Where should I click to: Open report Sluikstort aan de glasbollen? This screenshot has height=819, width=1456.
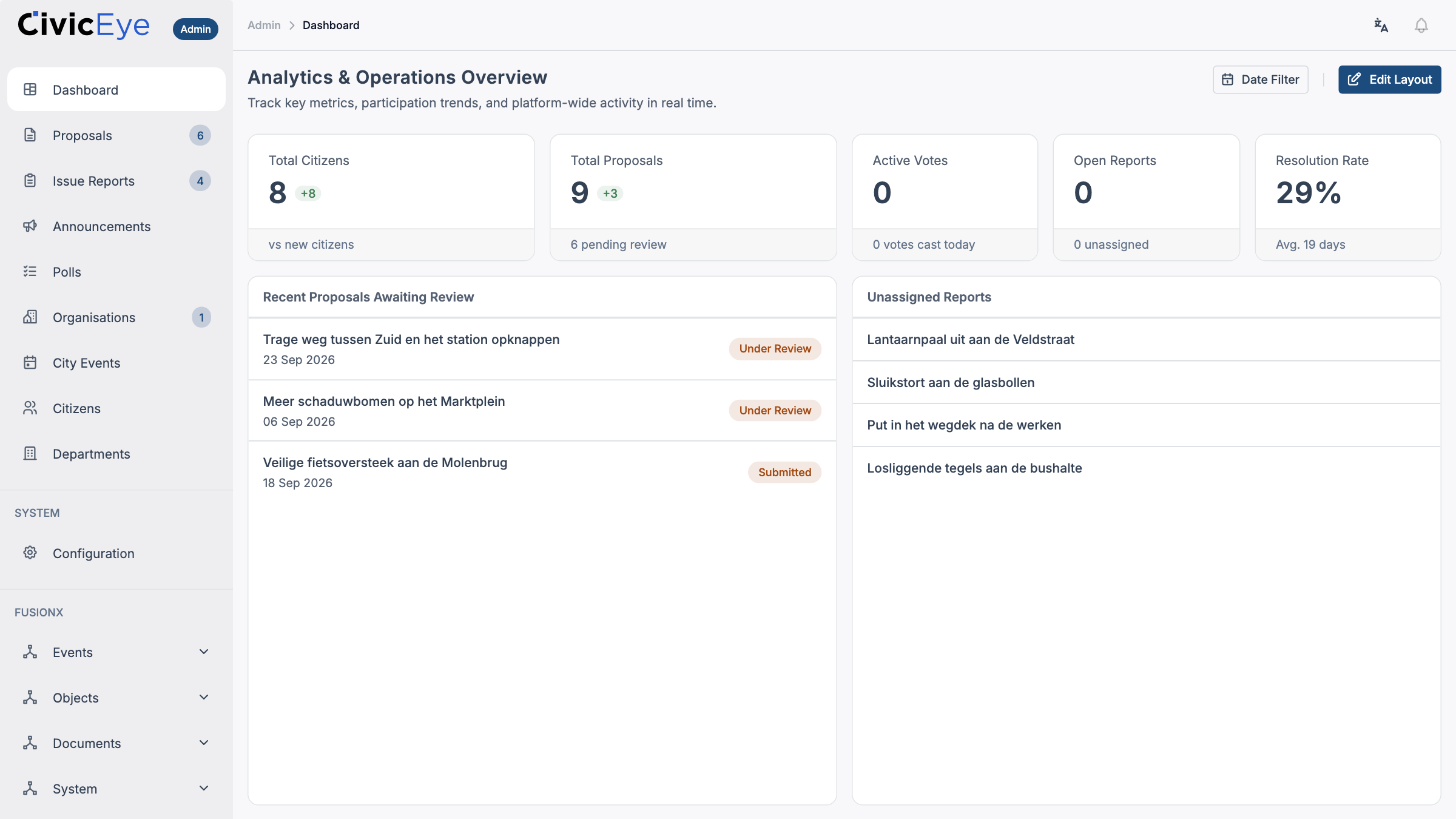click(1146, 383)
